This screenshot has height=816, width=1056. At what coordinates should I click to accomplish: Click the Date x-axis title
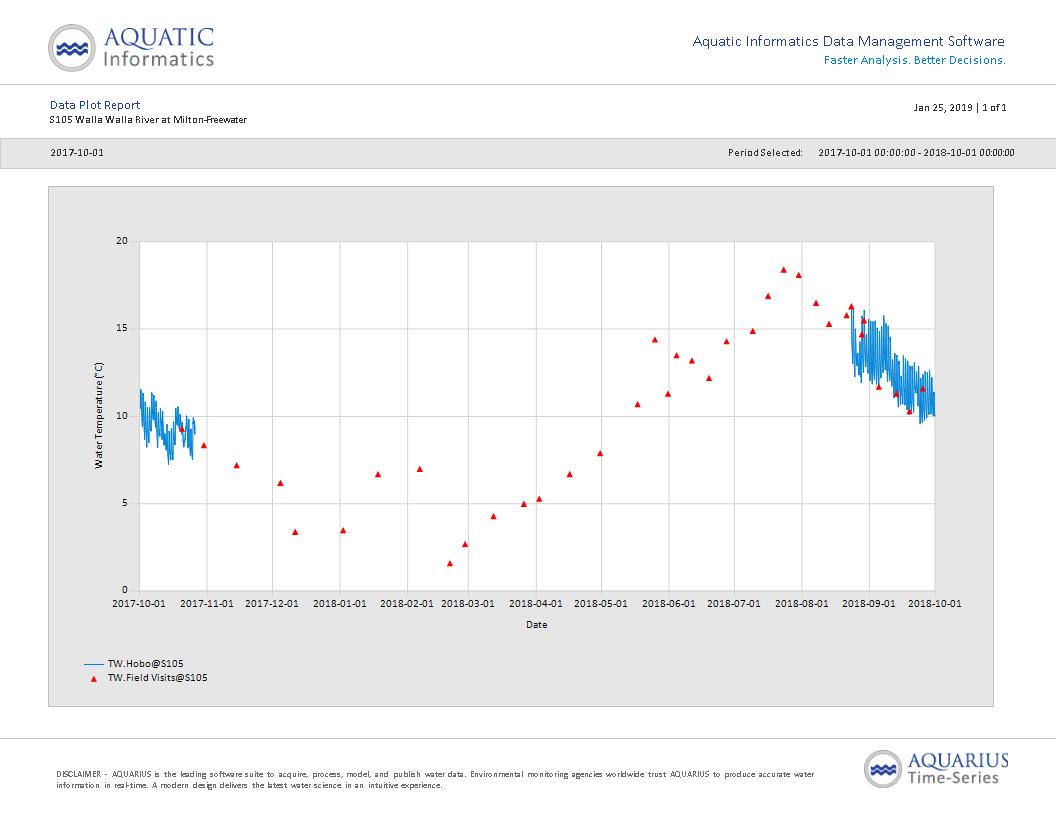[x=537, y=625]
